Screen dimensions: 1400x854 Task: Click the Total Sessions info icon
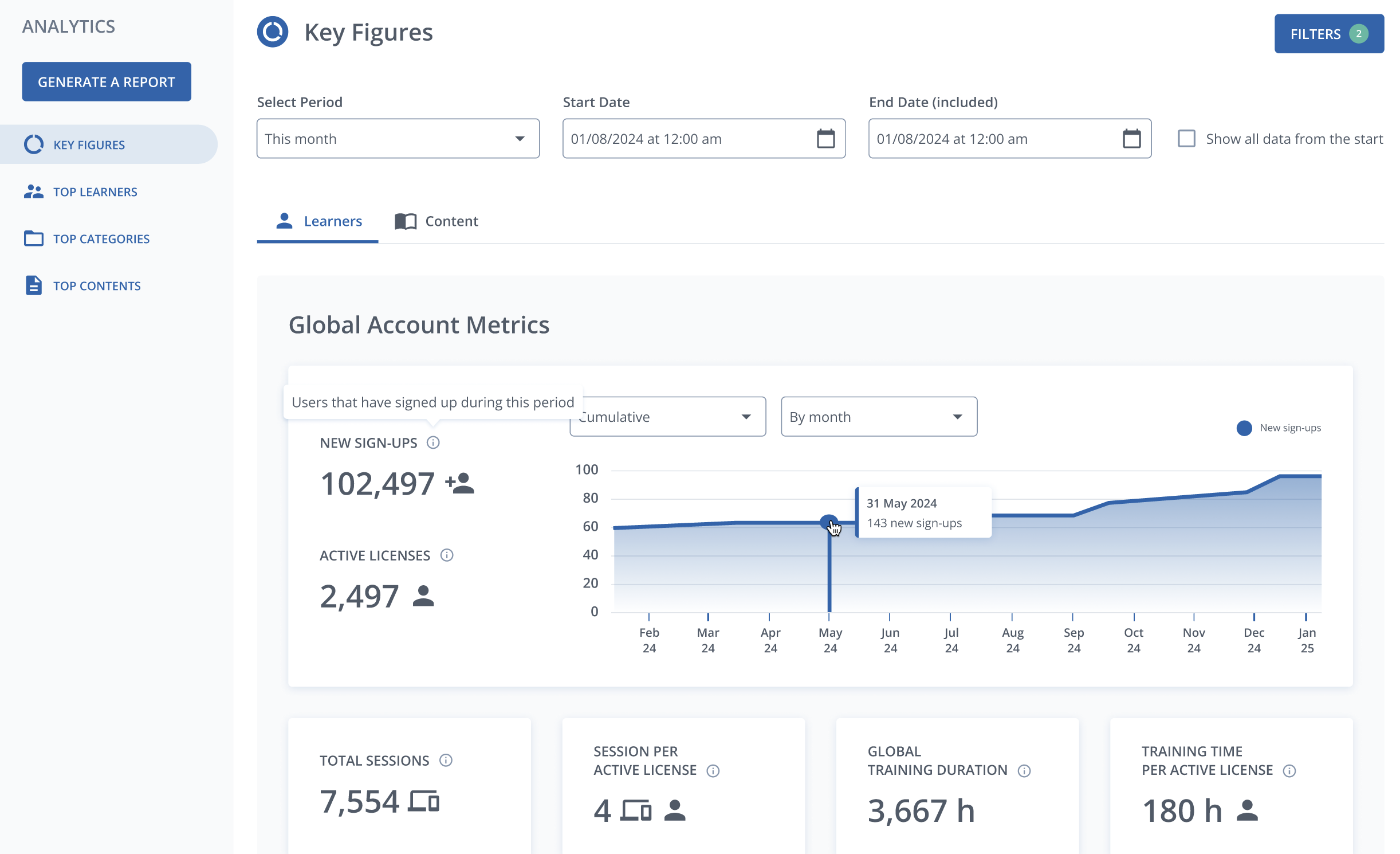click(446, 760)
